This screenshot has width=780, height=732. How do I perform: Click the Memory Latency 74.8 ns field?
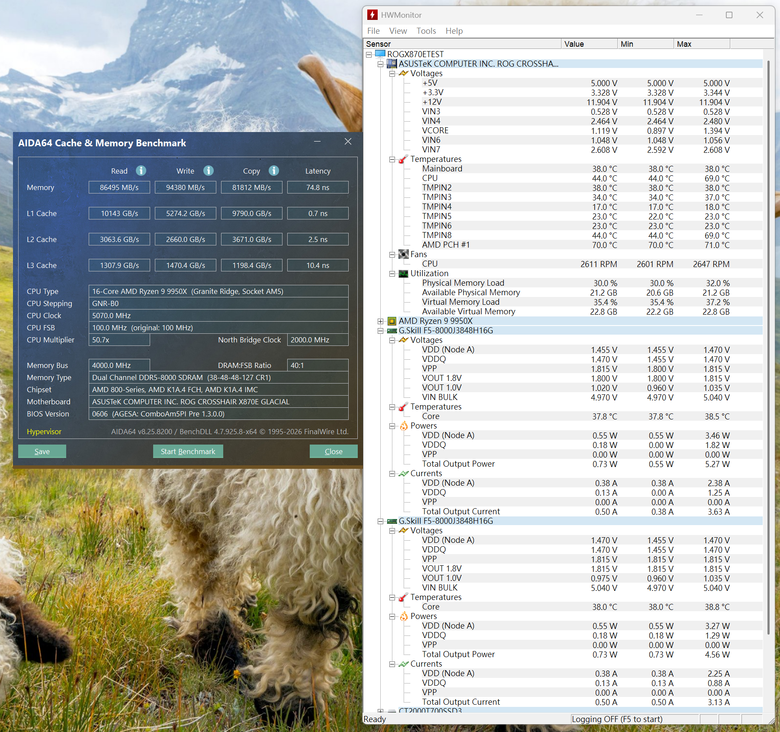tap(318, 187)
